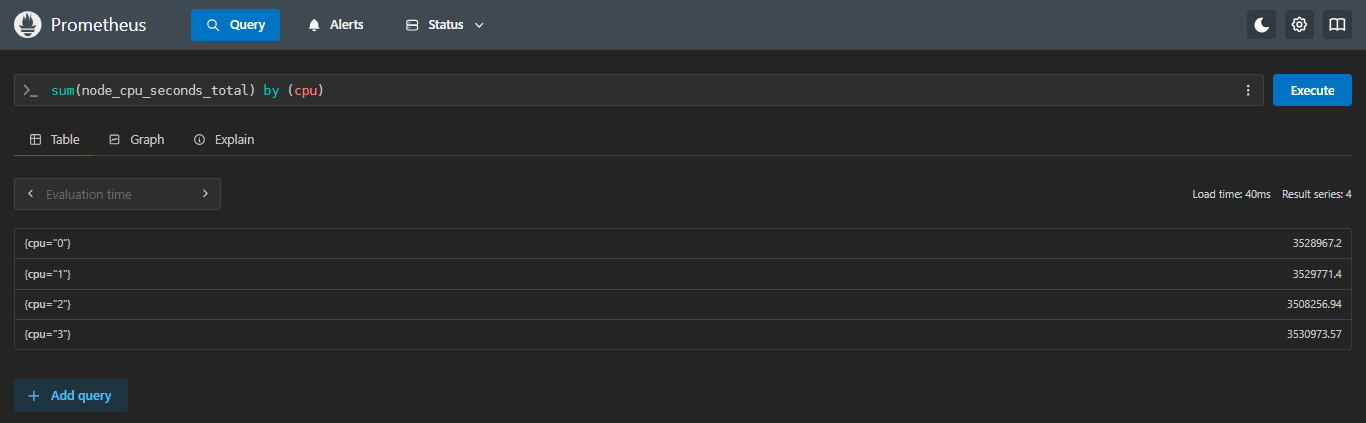
Task: Expand the Status dropdown menu
Action: 445,25
